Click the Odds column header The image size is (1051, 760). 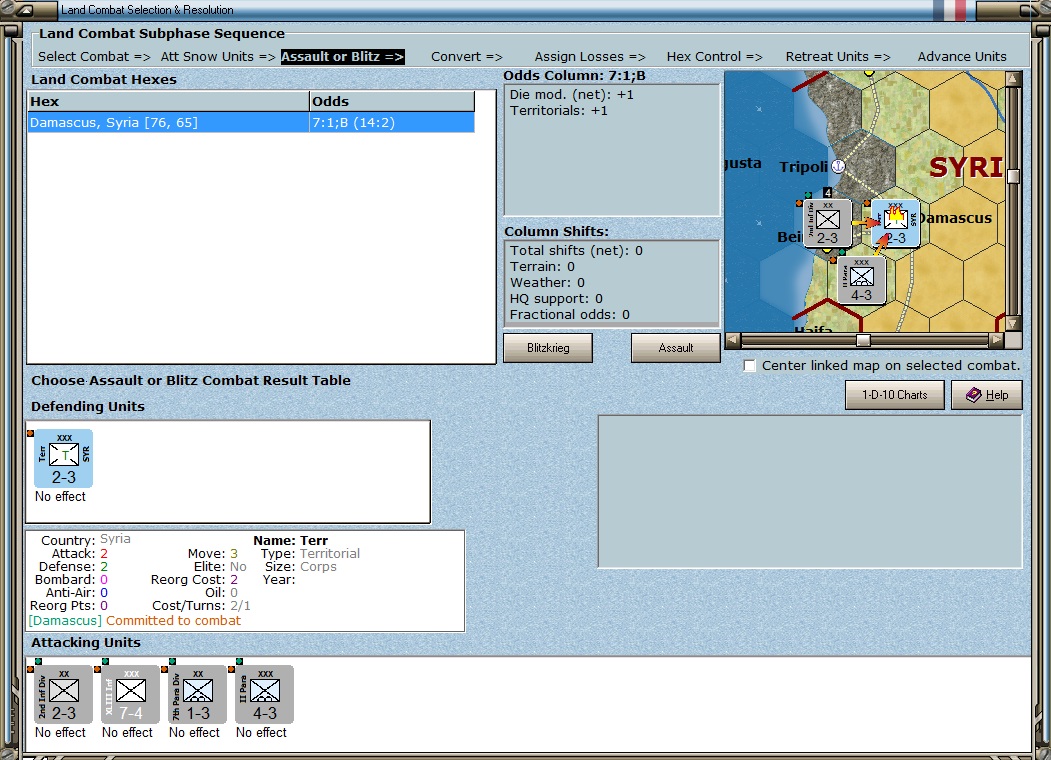(x=391, y=101)
